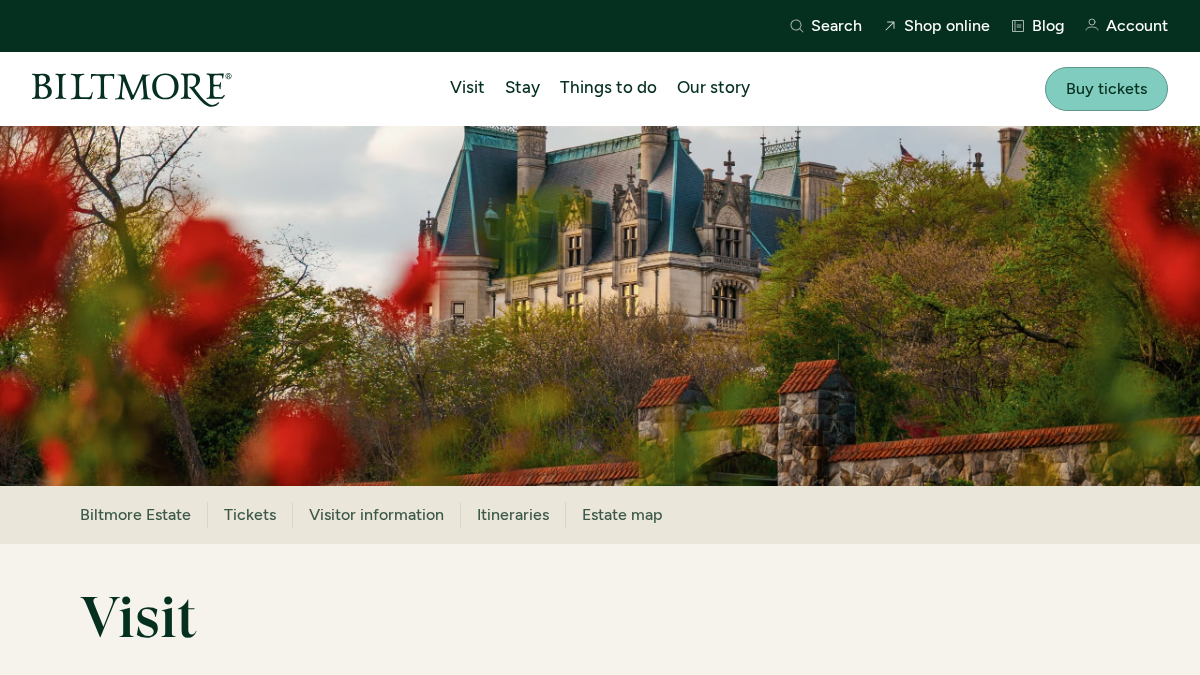
Task: Open the Things to do menu
Action: click(608, 88)
